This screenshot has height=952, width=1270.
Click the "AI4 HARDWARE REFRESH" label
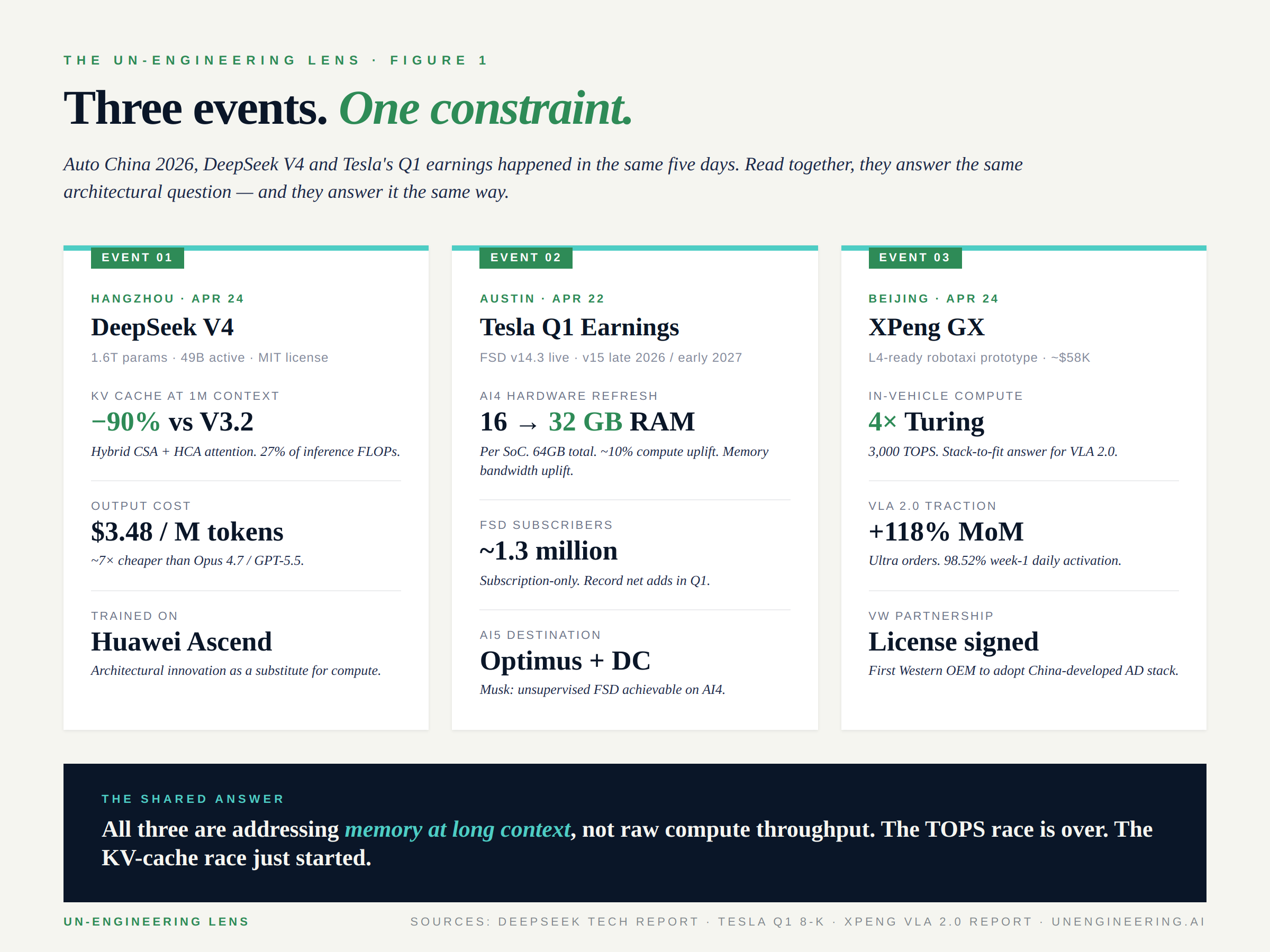[568, 396]
